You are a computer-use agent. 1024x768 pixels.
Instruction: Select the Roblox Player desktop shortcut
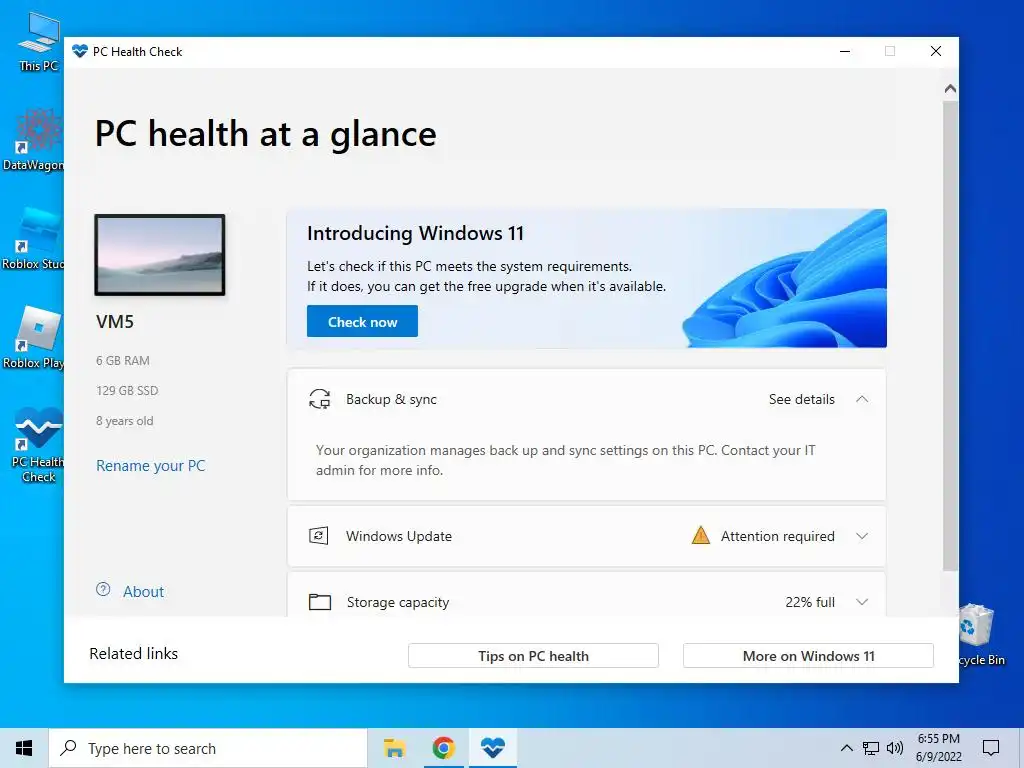pos(34,338)
